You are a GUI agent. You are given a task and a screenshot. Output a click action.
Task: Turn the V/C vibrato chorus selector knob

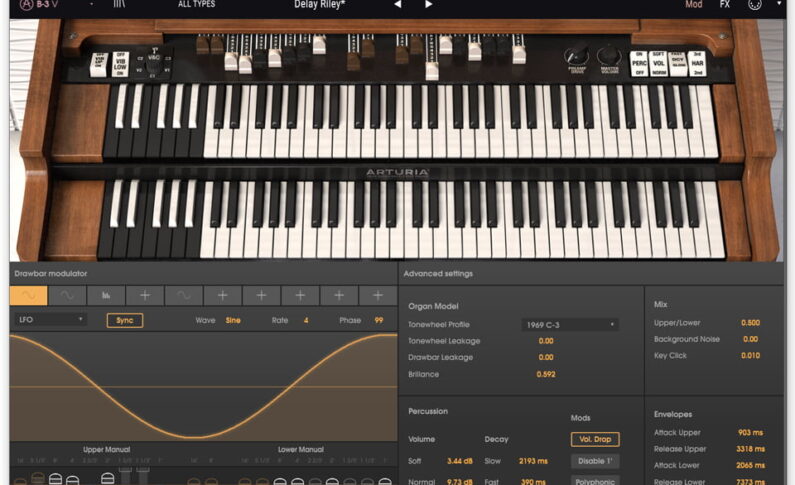[x=154, y=63]
